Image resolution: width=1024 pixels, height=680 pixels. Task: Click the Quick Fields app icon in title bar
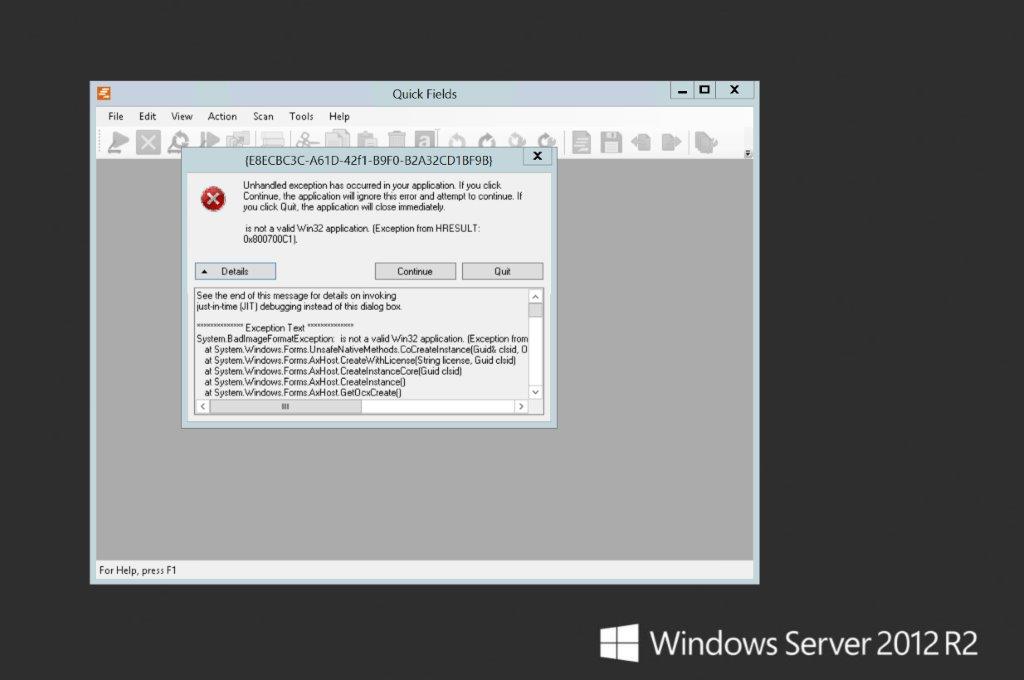coord(104,93)
